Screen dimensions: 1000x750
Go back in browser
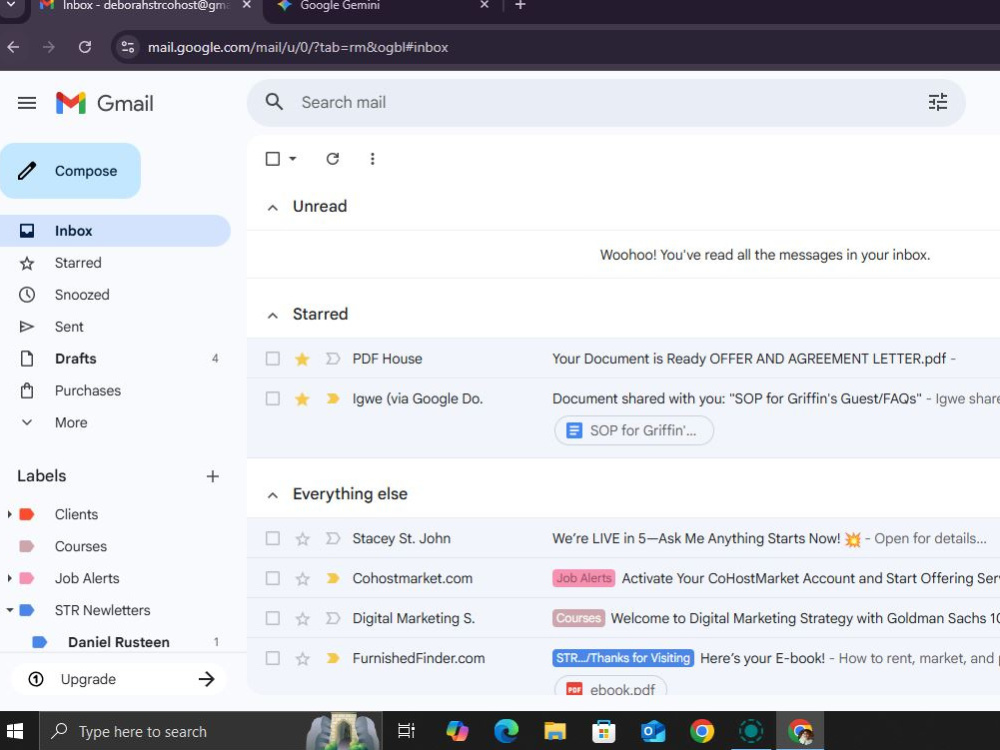pos(13,47)
